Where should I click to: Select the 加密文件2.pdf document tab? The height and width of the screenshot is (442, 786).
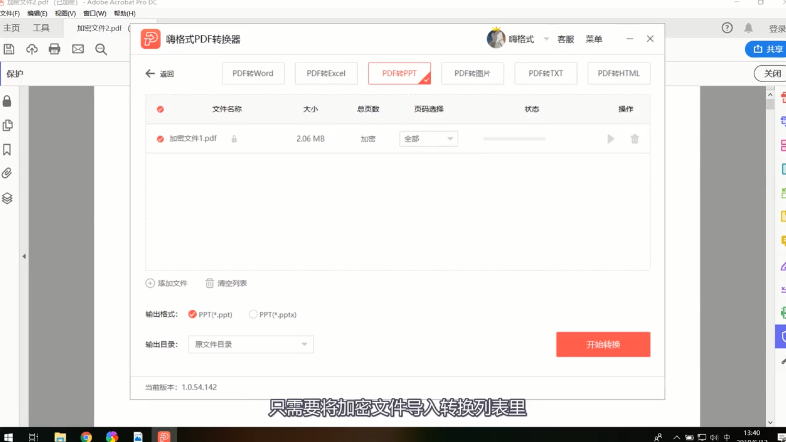point(99,28)
